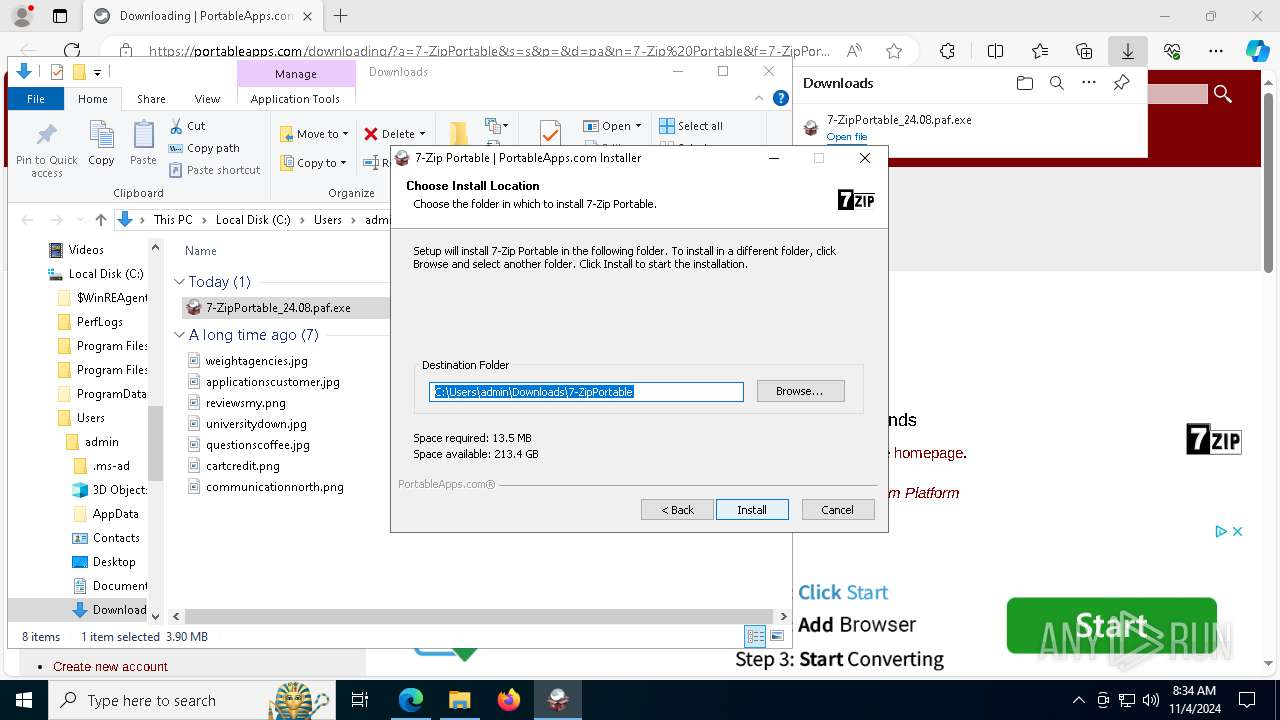Viewport: 1280px width, 720px height.
Task: Open Task View on the taskbar
Action: pyautogui.click(x=360, y=700)
